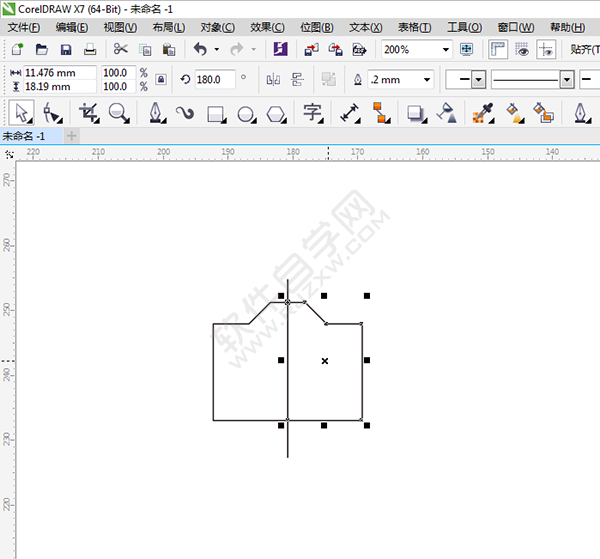This screenshot has width=600, height=559.
Task: Open start arrowhead dropdown
Action: coord(478,80)
